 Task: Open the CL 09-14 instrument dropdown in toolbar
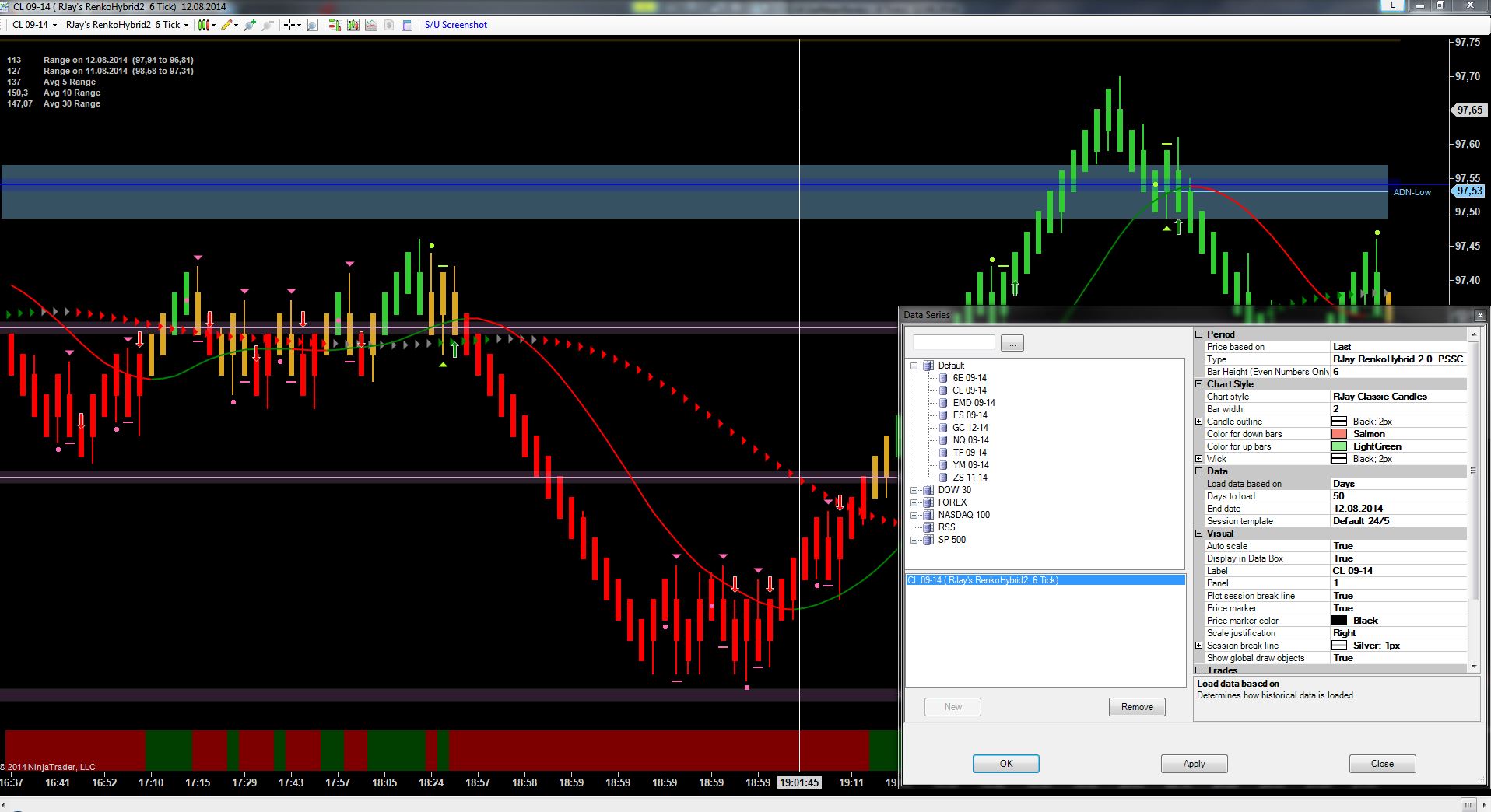tap(34, 25)
